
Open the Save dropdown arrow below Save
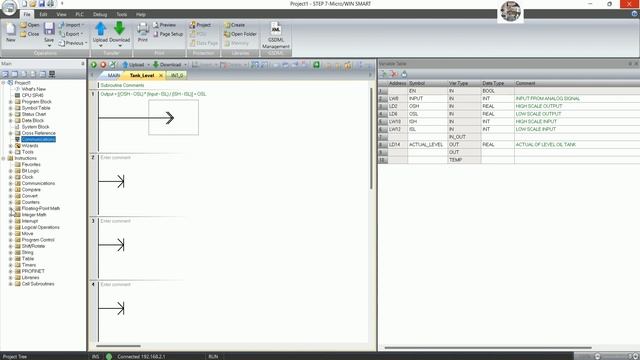pyautogui.click(x=49, y=45)
